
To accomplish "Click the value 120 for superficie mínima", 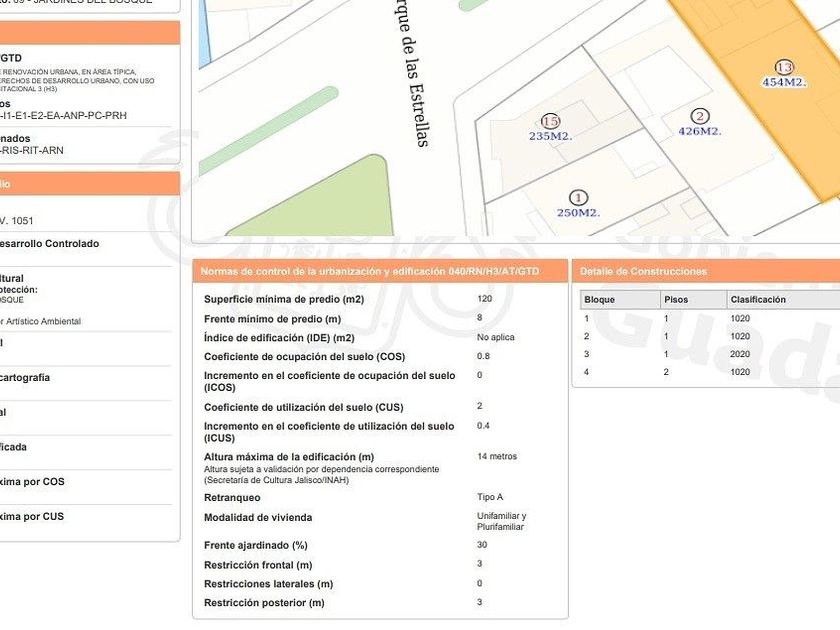I will click(x=484, y=299).
